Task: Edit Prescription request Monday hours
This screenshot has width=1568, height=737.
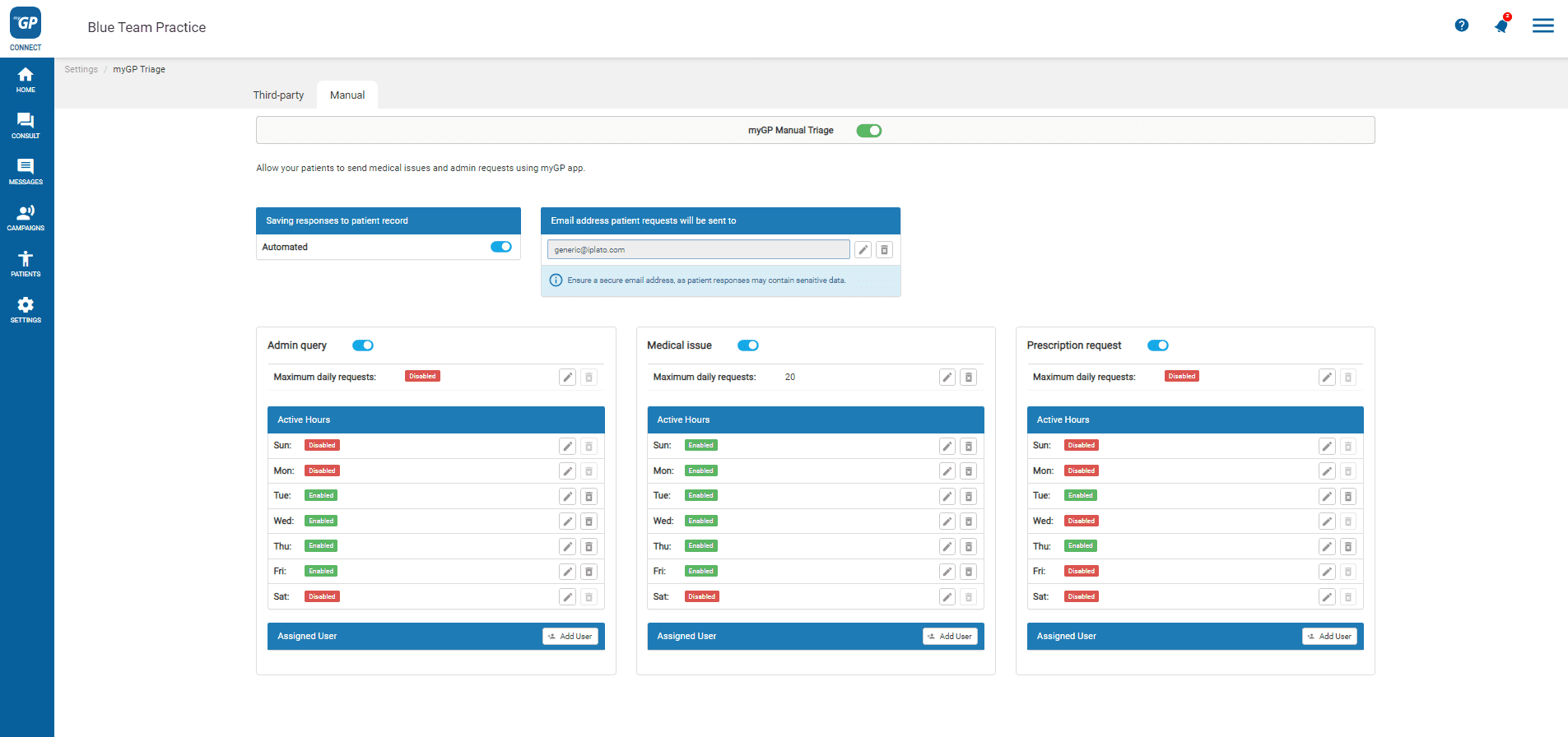Action: pos(1327,471)
